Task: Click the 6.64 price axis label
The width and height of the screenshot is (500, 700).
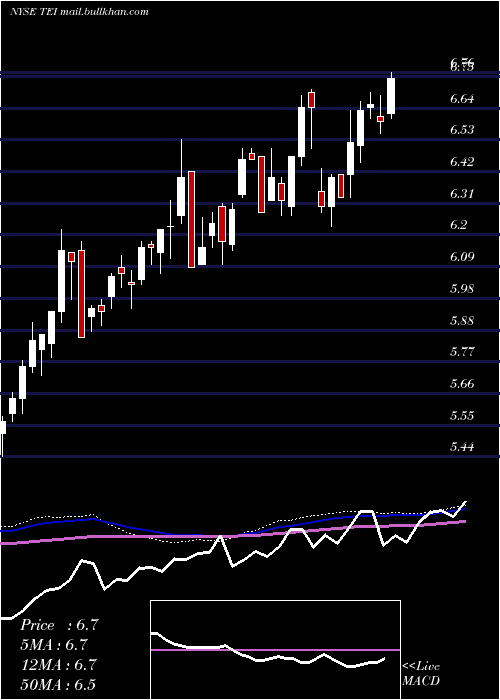Action: pos(462,99)
